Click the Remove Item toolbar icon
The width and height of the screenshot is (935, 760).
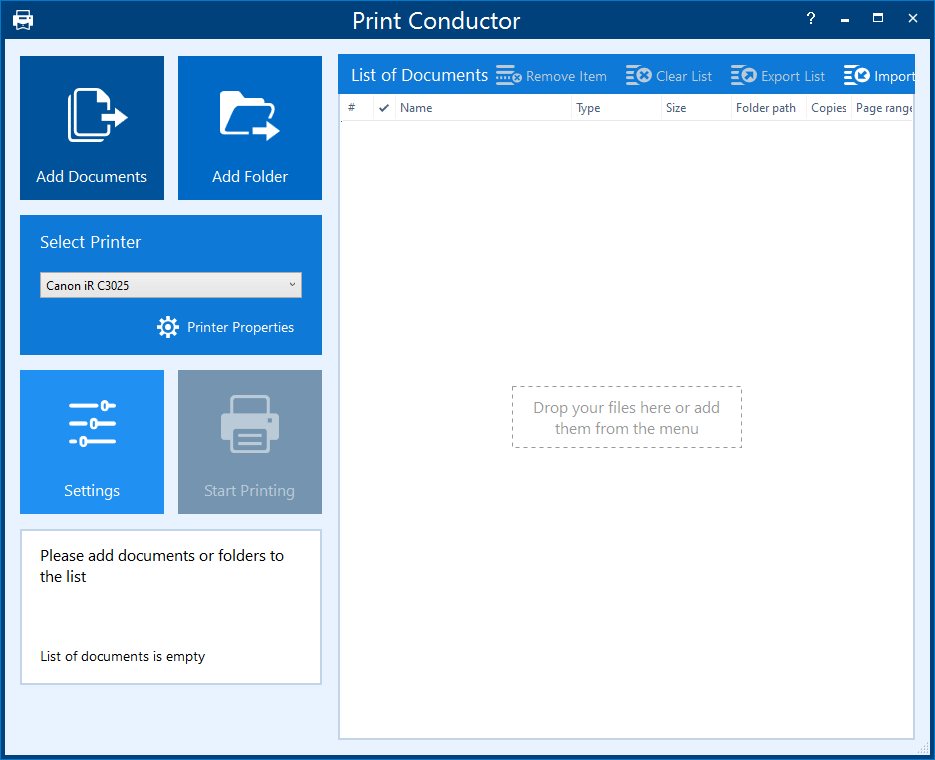[x=508, y=75]
